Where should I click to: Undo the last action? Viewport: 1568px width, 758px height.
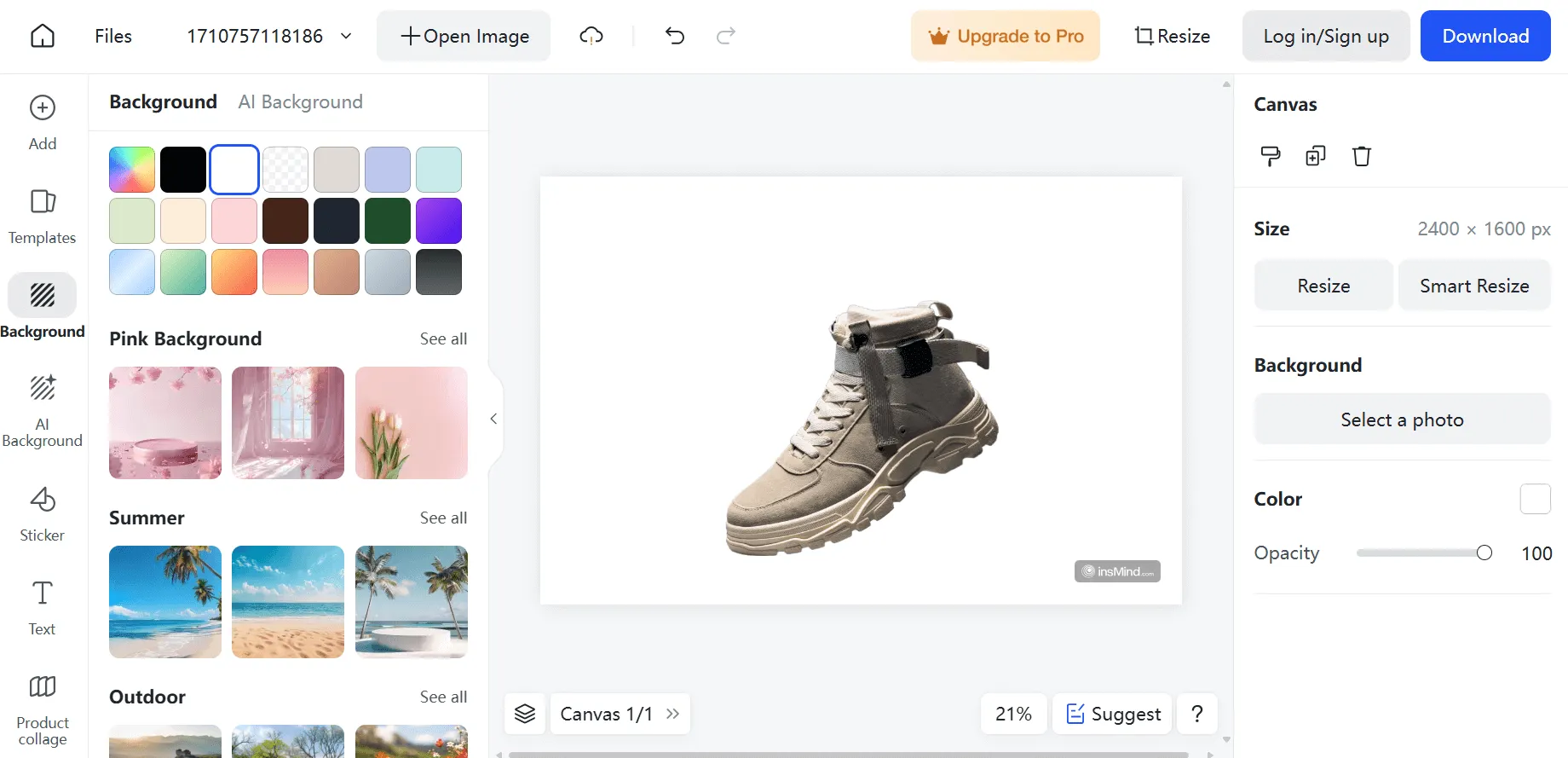[x=675, y=36]
